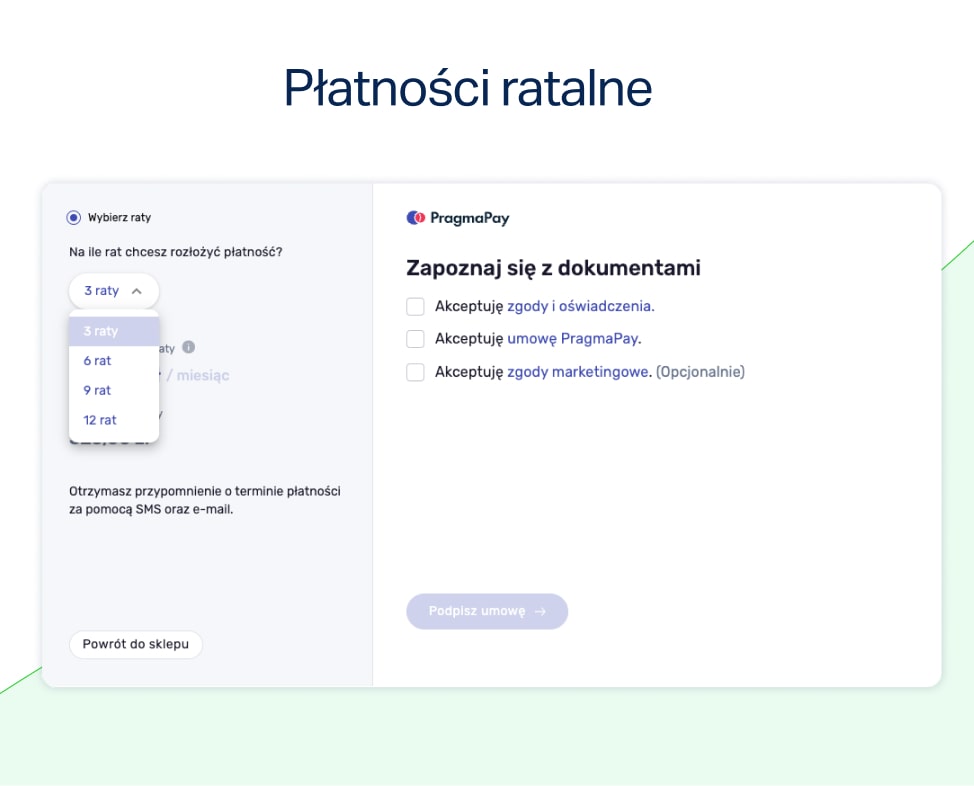974x786 pixels.
Task: Collapse the '3 raty' dropdown field
Action: coord(113,291)
